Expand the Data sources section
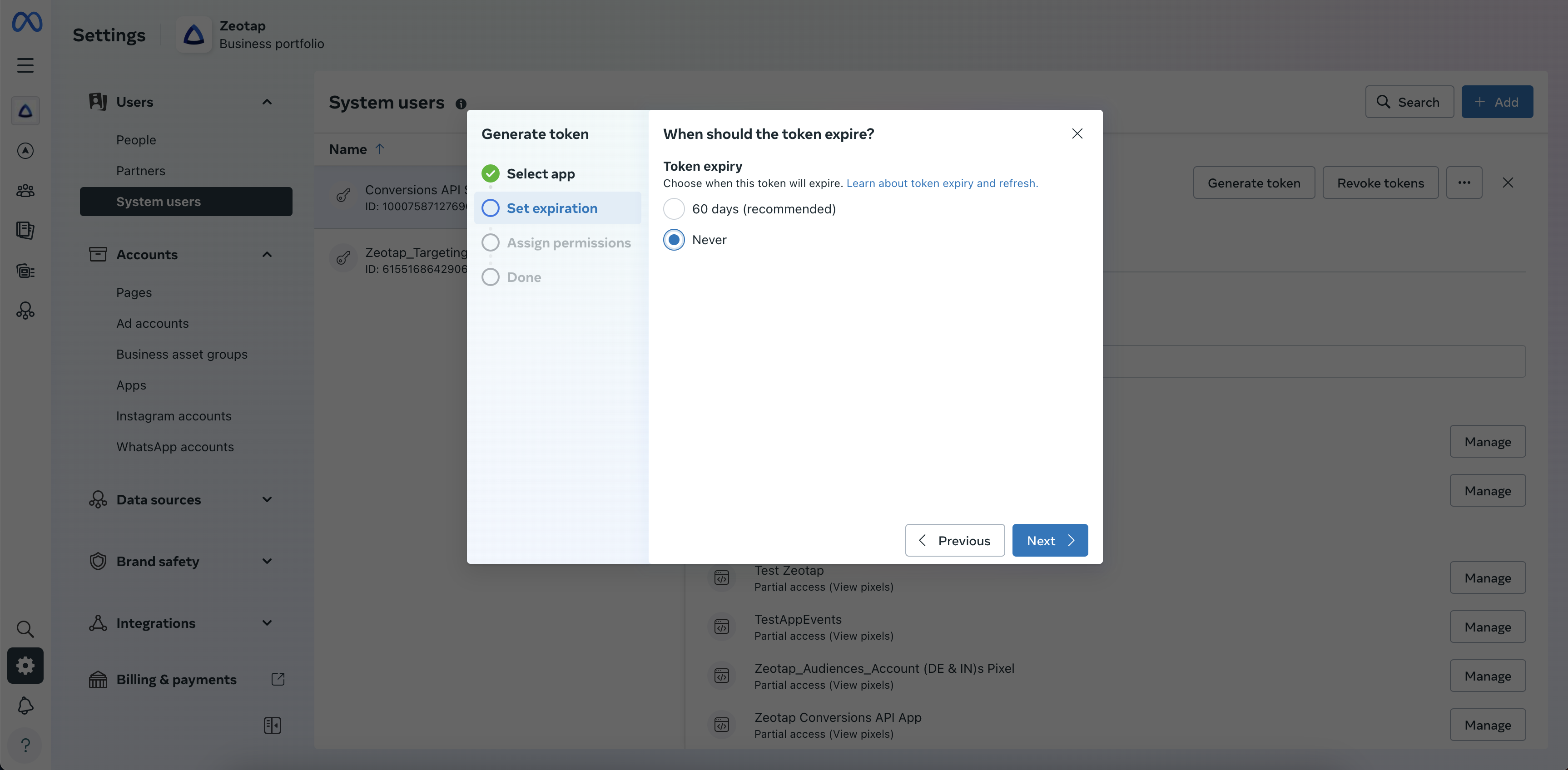Image resolution: width=1568 pixels, height=770 pixels. [267, 499]
